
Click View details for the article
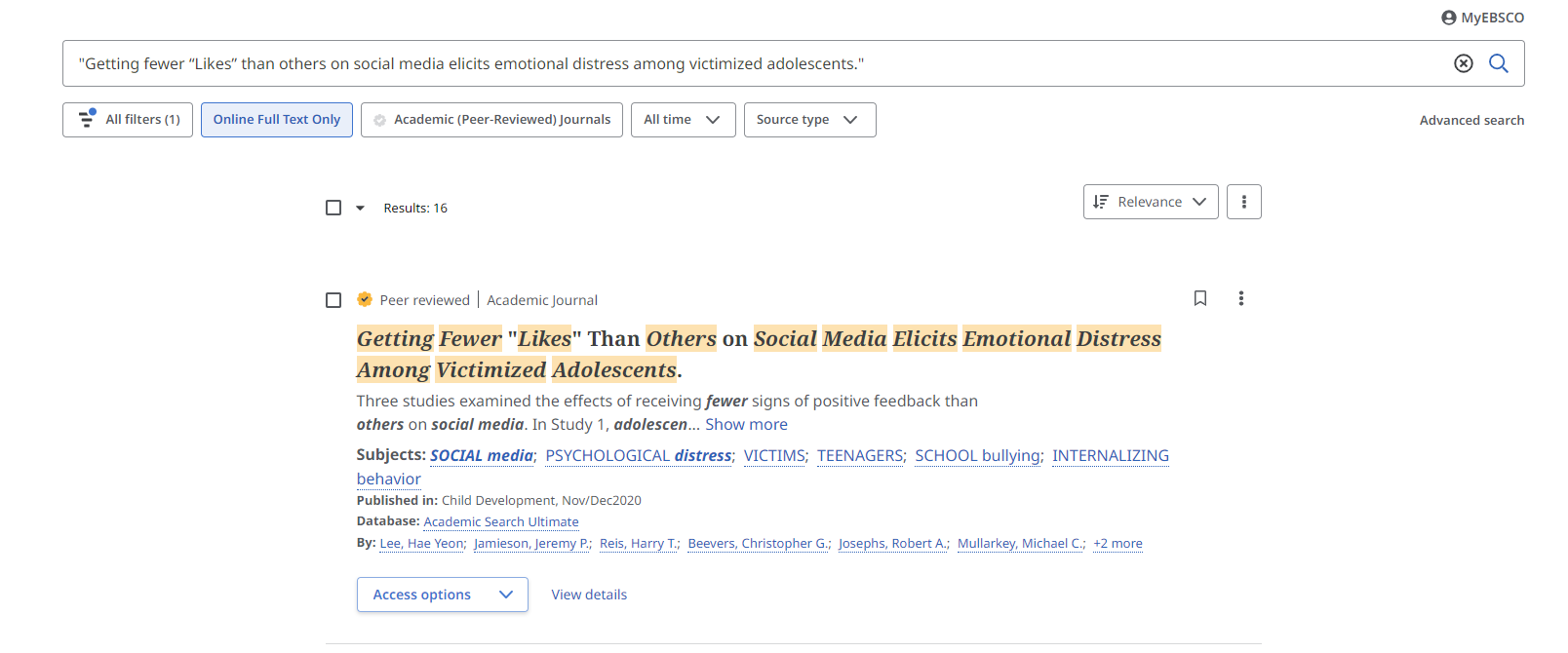click(589, 595)
